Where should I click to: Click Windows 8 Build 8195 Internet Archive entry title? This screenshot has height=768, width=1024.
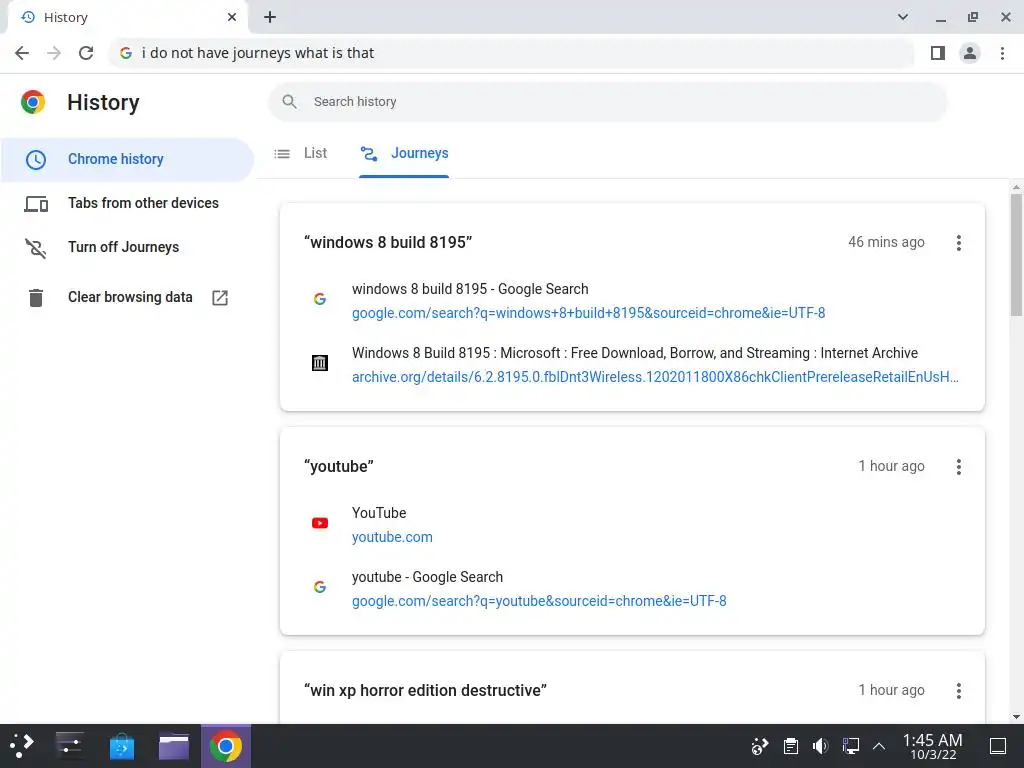pos(635,353)
